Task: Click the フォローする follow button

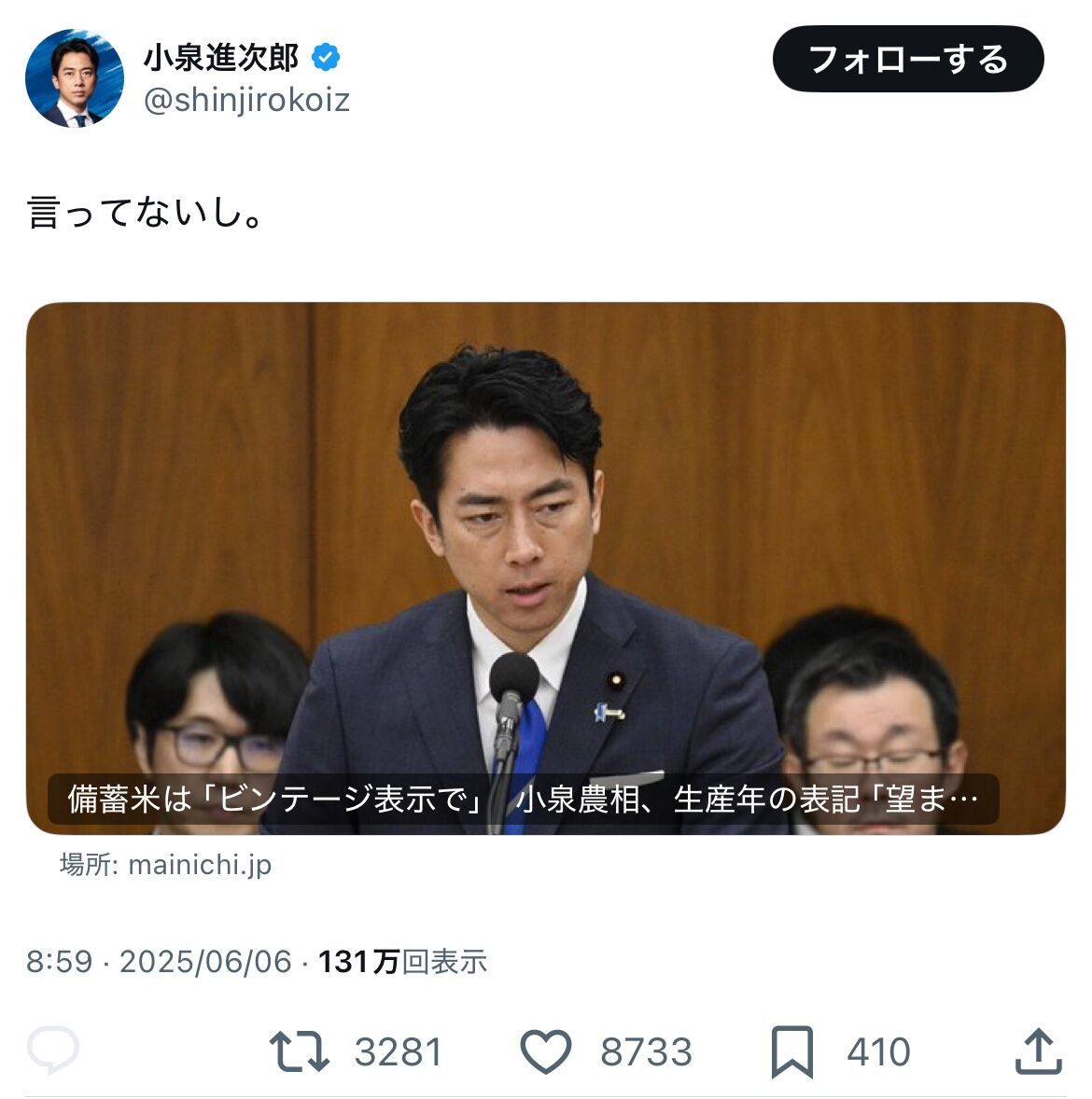Action: 908,59
